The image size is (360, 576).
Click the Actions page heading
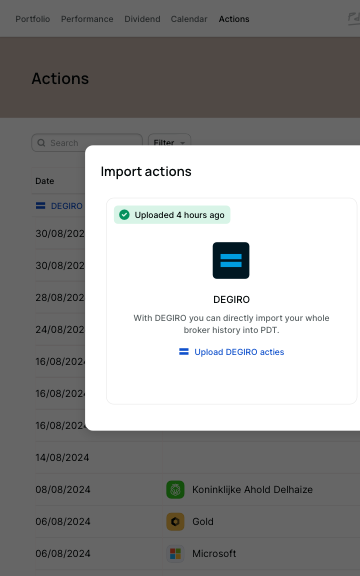coord(60,79)
